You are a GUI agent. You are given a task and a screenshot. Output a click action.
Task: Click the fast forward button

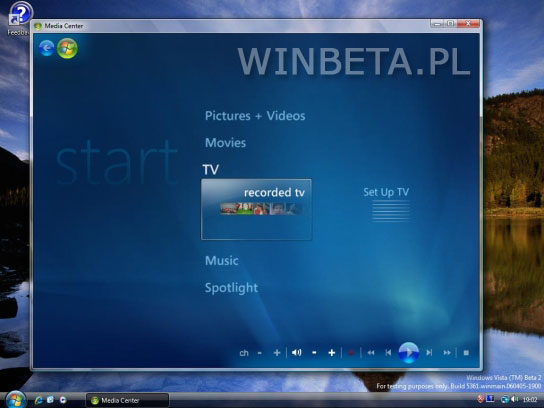click(447, 353)
